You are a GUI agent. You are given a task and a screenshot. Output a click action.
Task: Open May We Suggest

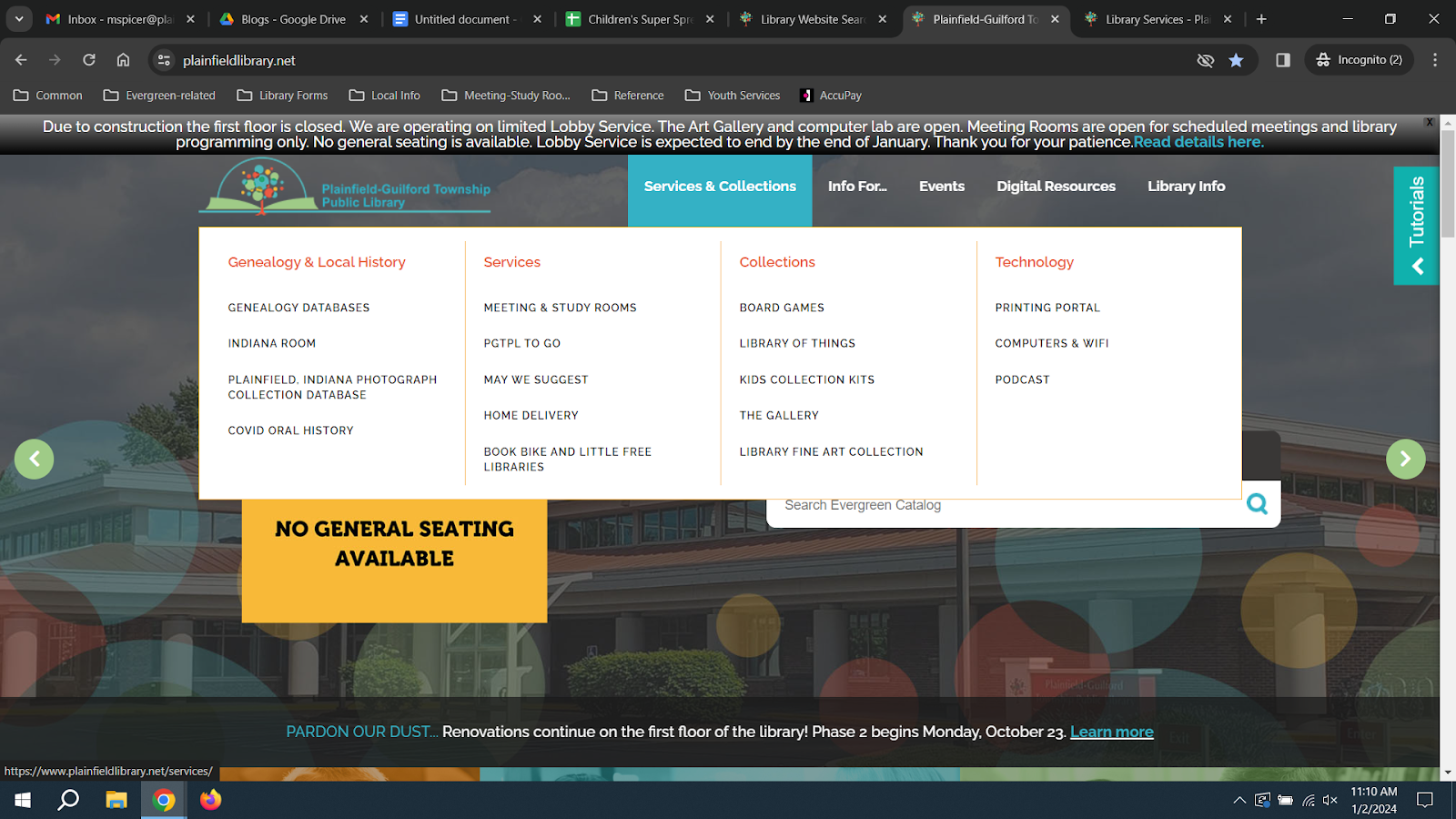[x=536, y=379]
